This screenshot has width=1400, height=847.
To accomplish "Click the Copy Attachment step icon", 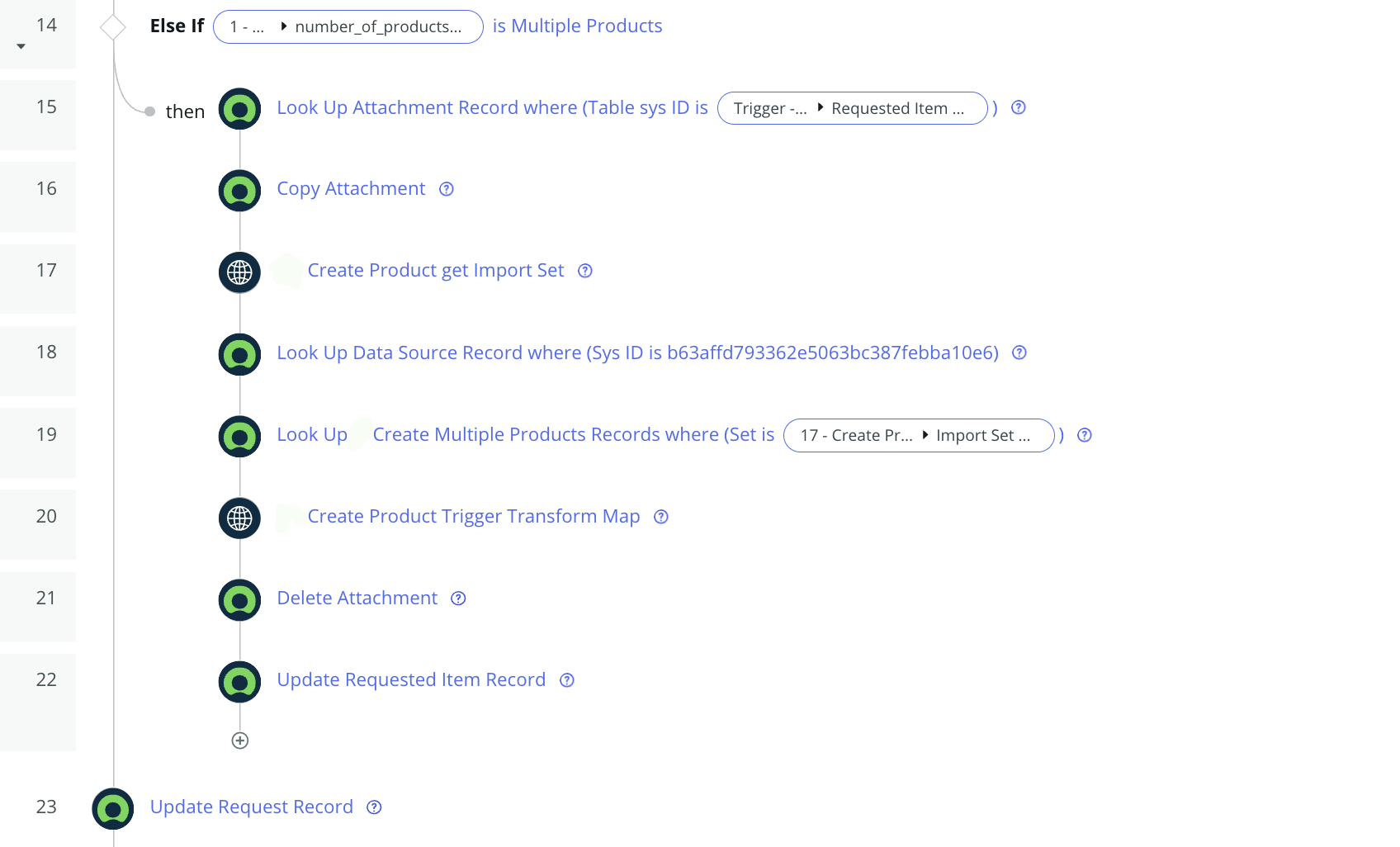I will click(x=239, y=191).
